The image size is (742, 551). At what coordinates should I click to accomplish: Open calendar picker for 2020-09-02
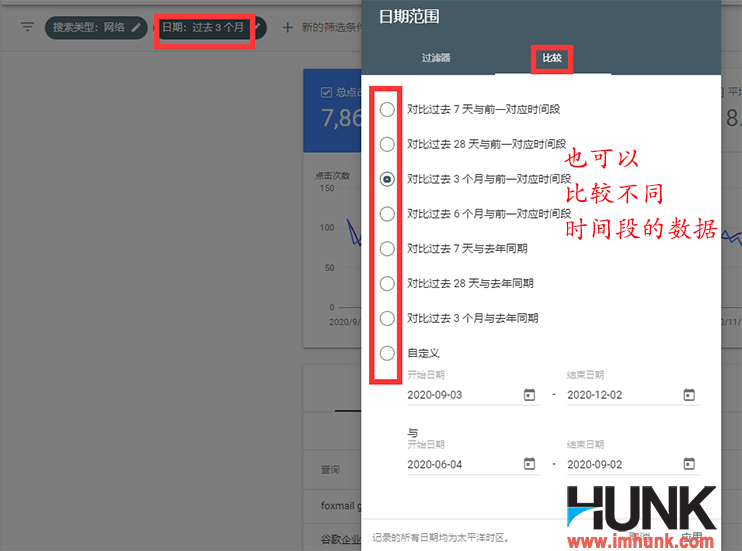pyautogui.click(x=689, y=464)
